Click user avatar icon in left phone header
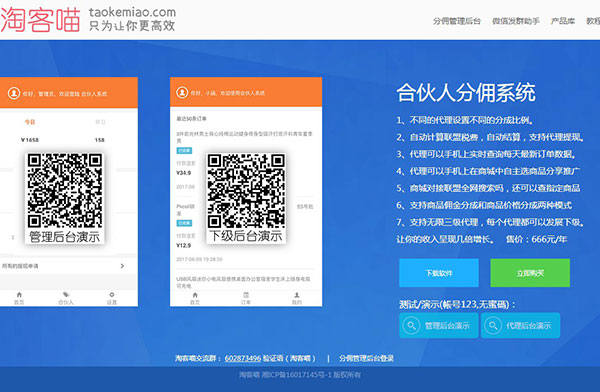Image resolution: width=600 pixels, height=392 pixels. point(14,93)
